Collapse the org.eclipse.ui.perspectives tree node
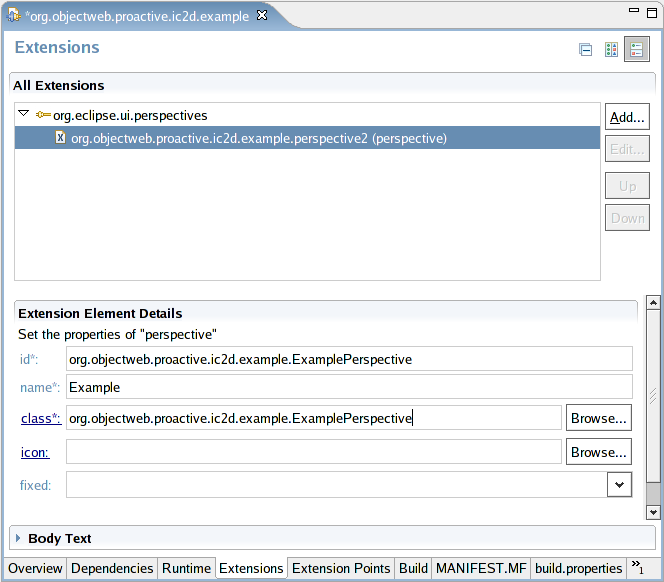The height and width of the screenshot is (582, 664). (x=24, y=115)
